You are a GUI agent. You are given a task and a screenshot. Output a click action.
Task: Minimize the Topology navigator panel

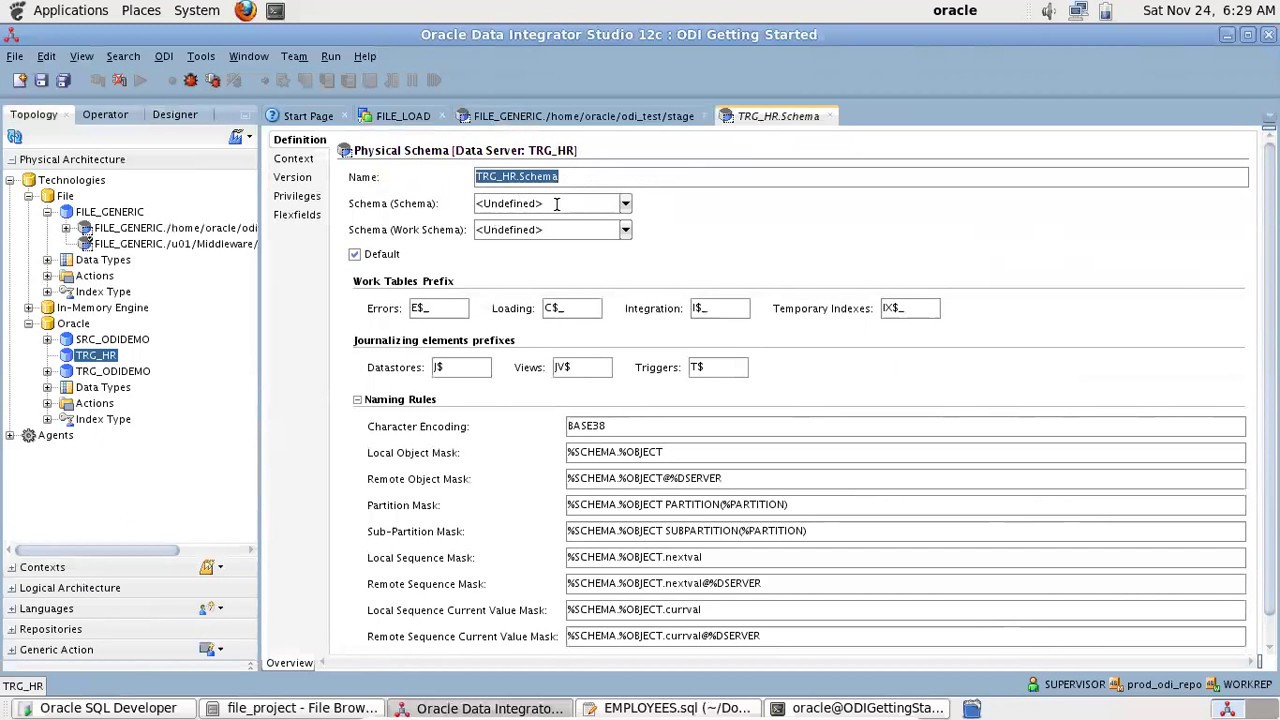[x=245, y=115]
